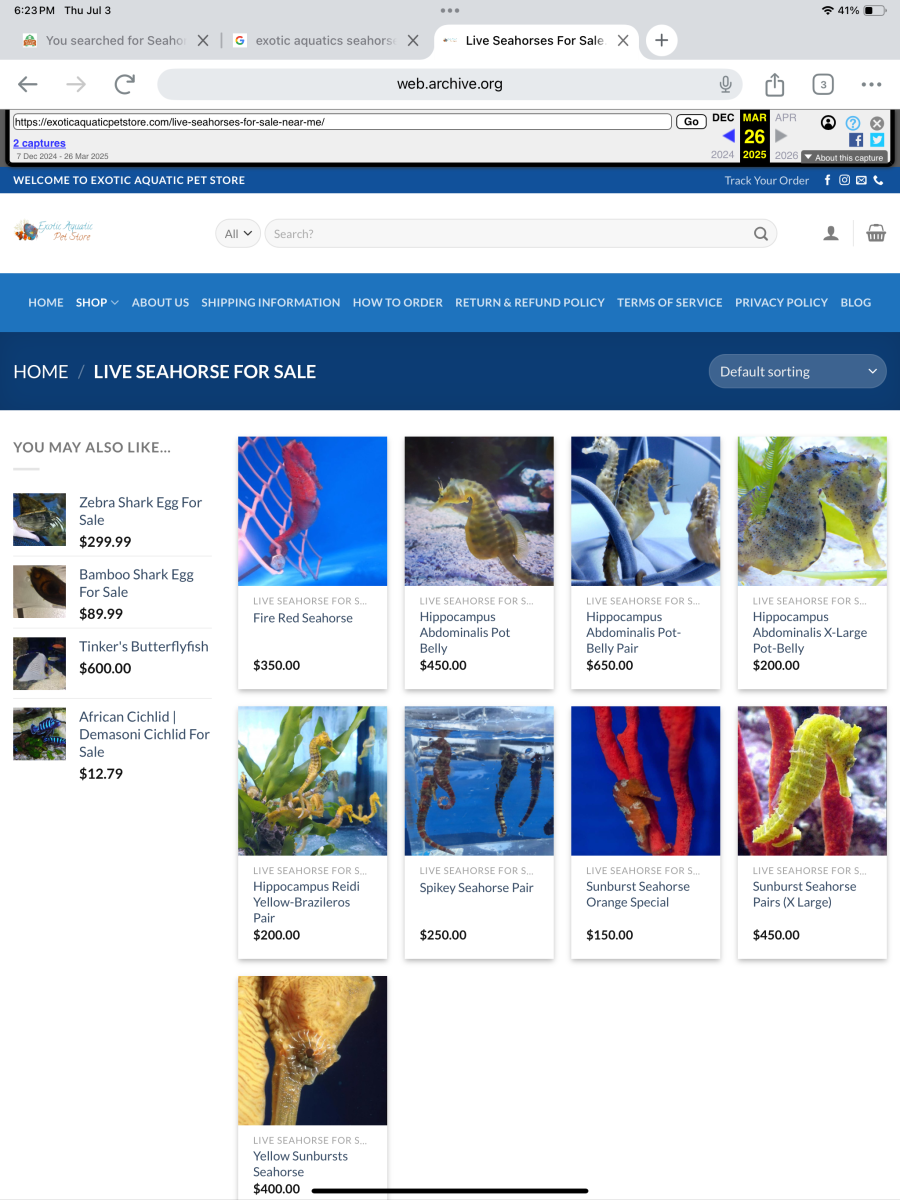
Task: Open BLOG in the navigation bar
Action: [x=856, y=302]
